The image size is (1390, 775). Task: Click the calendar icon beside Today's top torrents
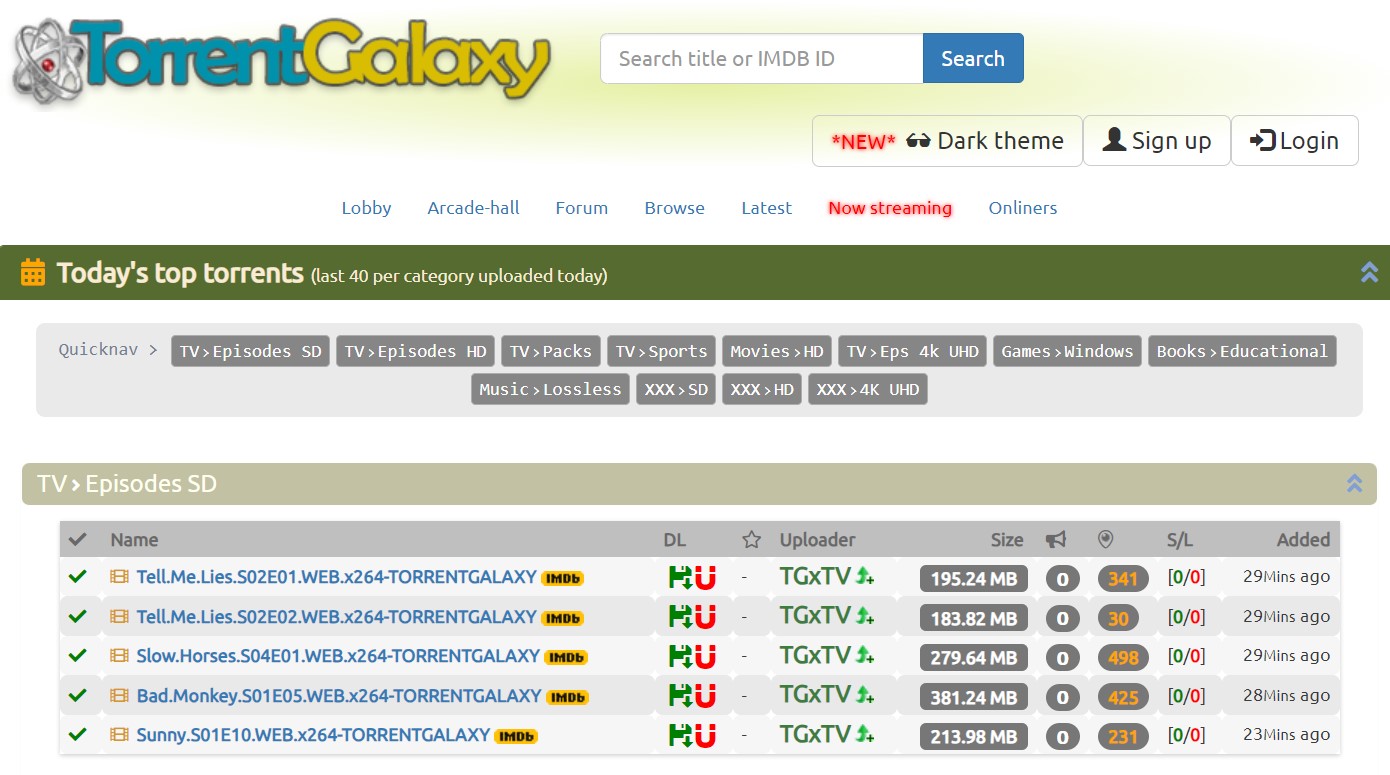coord(33,273)
